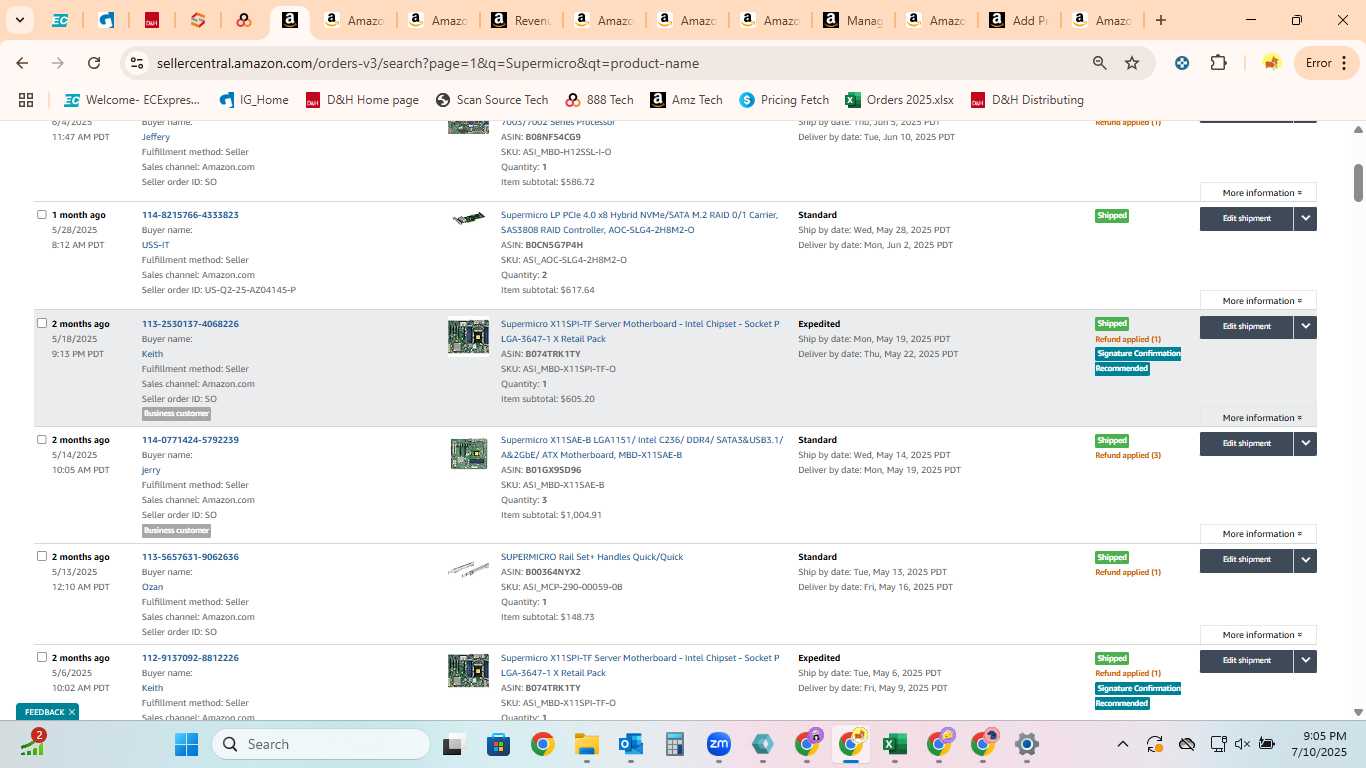The height and width of the screenshot is (768, 1366).
Task: Open Pricing Fetch bookmark
Action: tap(784, 100)
